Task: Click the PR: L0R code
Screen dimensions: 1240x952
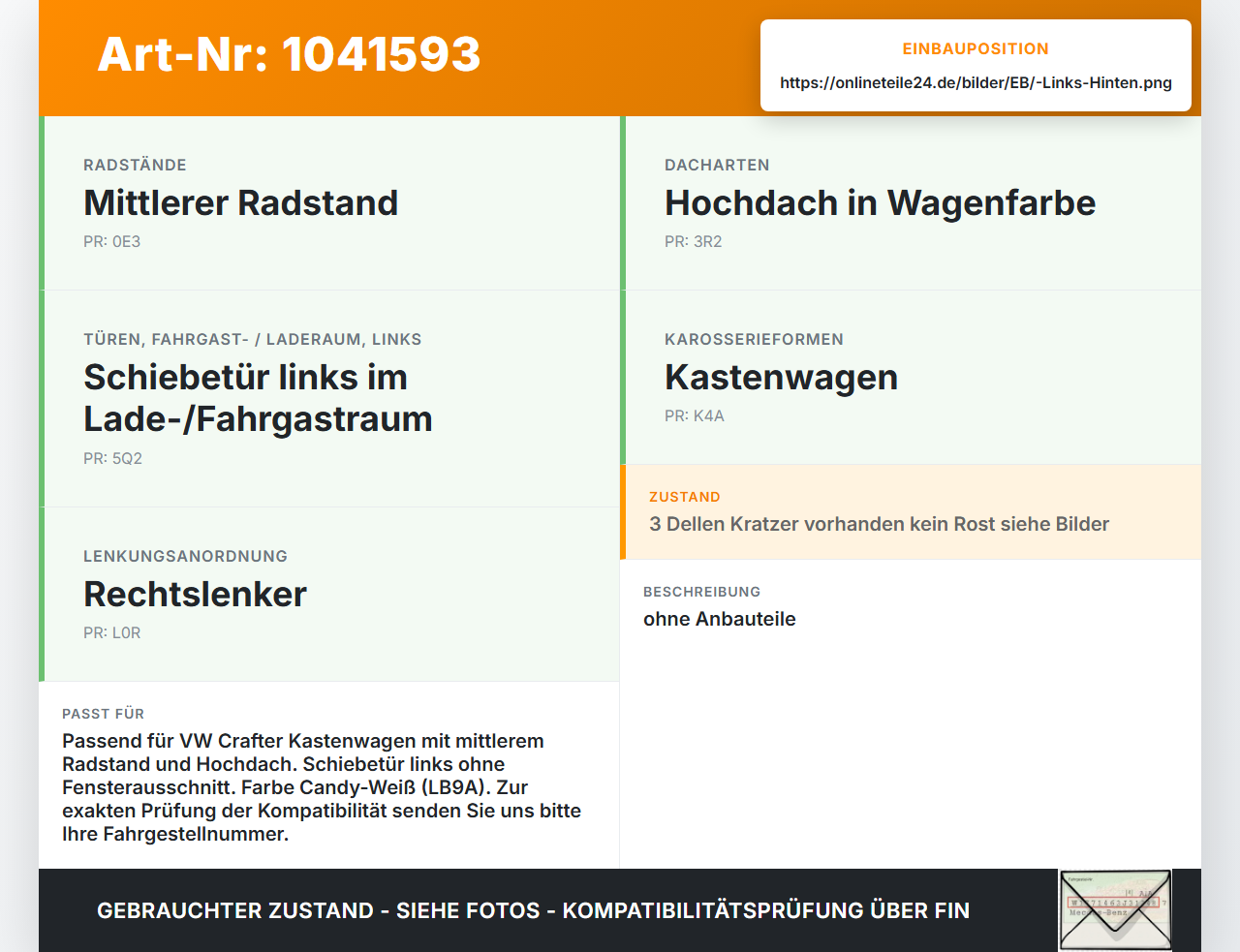Action: click(x=111, y=633)
